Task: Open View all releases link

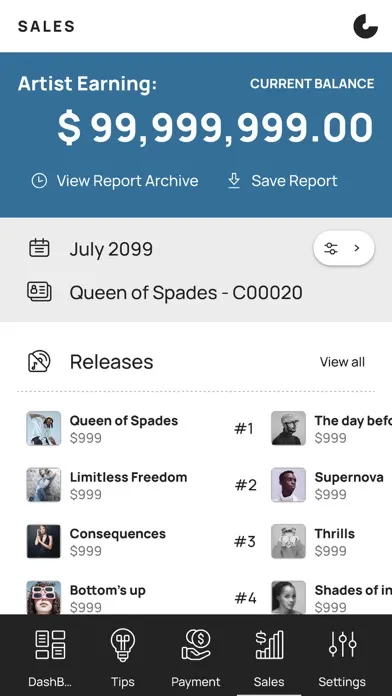Action: [342, 362]
